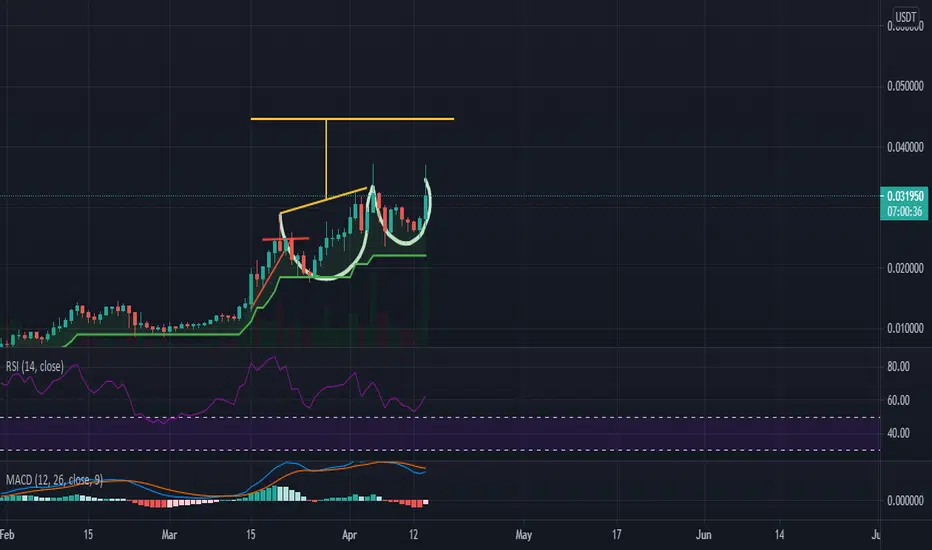Click the USDT currency label
932x550 pixels.
[906, 17]
